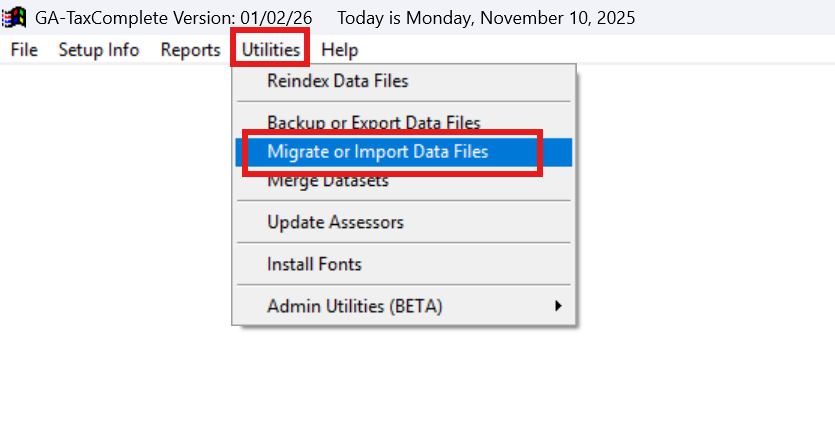
Task: Select Reindex Data Files
Action: [337, 81]
